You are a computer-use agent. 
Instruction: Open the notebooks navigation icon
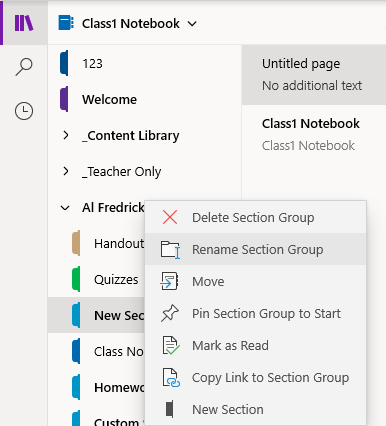click(24, 23)
